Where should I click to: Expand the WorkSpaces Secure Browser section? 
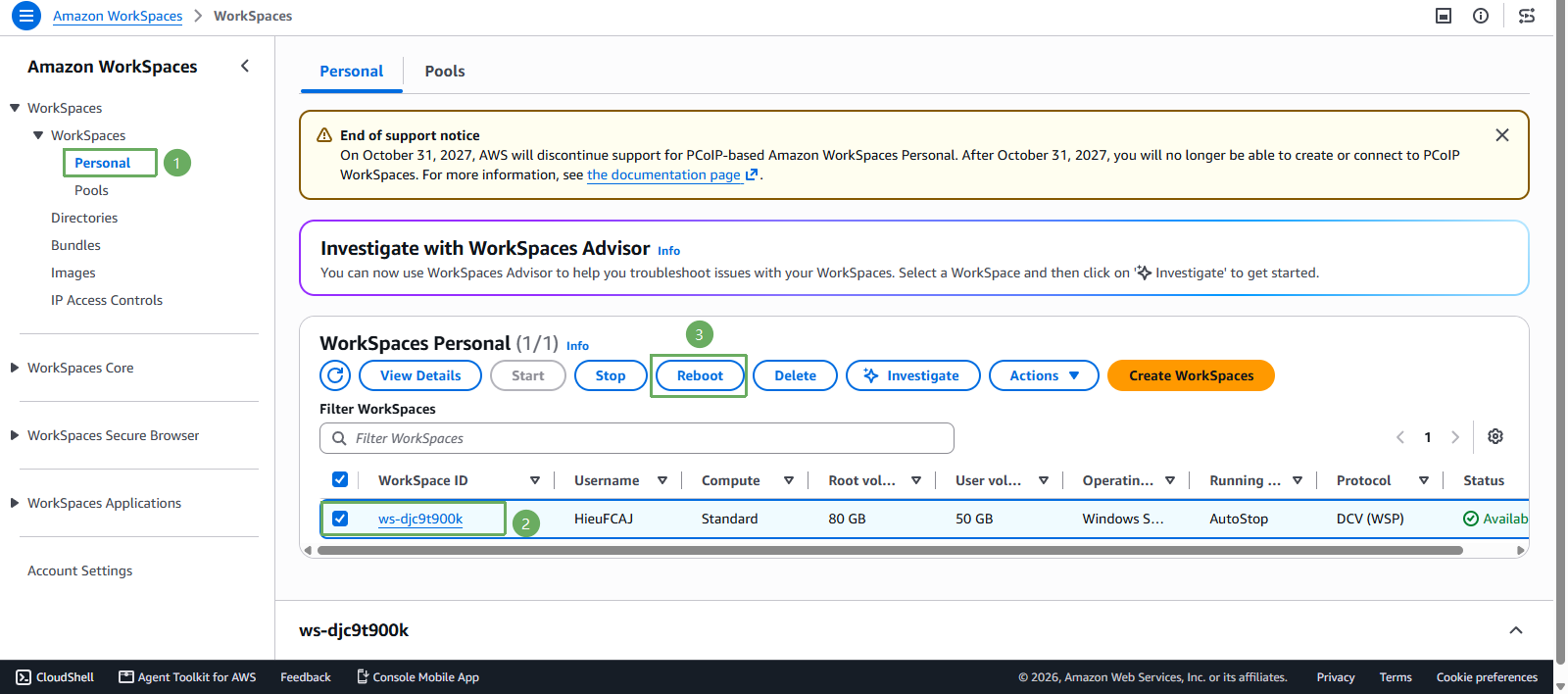[x=15, y=435]
